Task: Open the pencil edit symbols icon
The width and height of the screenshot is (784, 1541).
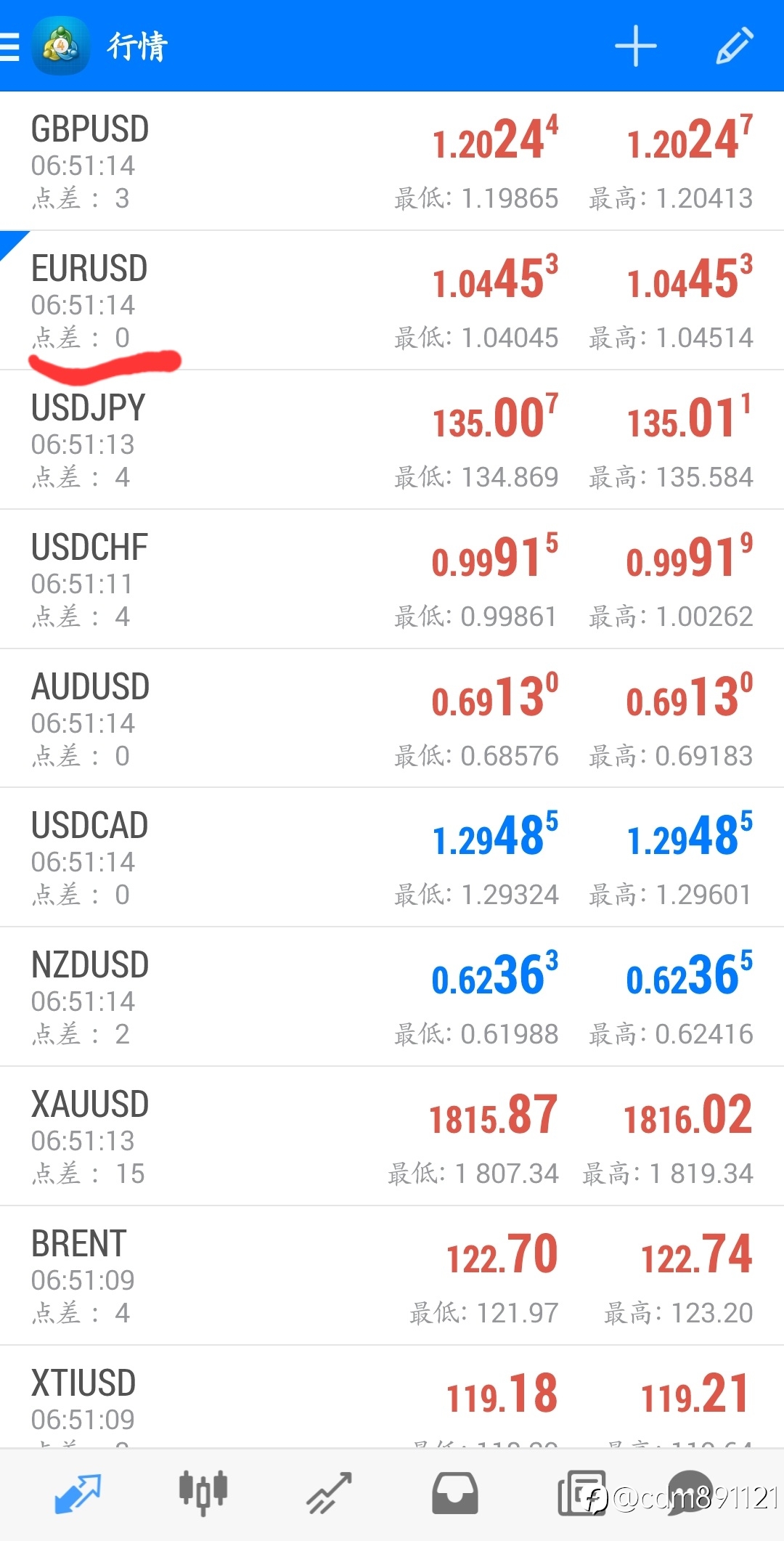Action: 734,46
